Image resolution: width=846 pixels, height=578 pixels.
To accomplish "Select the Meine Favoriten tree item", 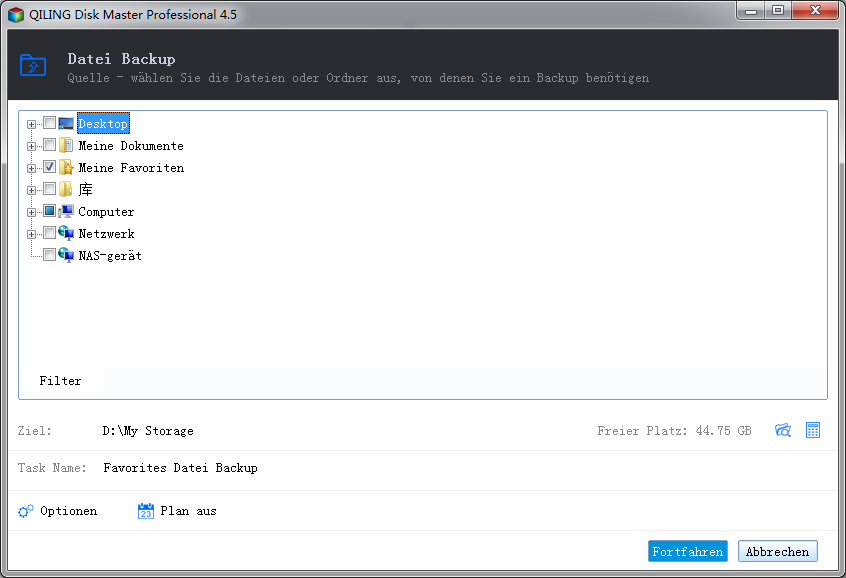I will point(131,168).
